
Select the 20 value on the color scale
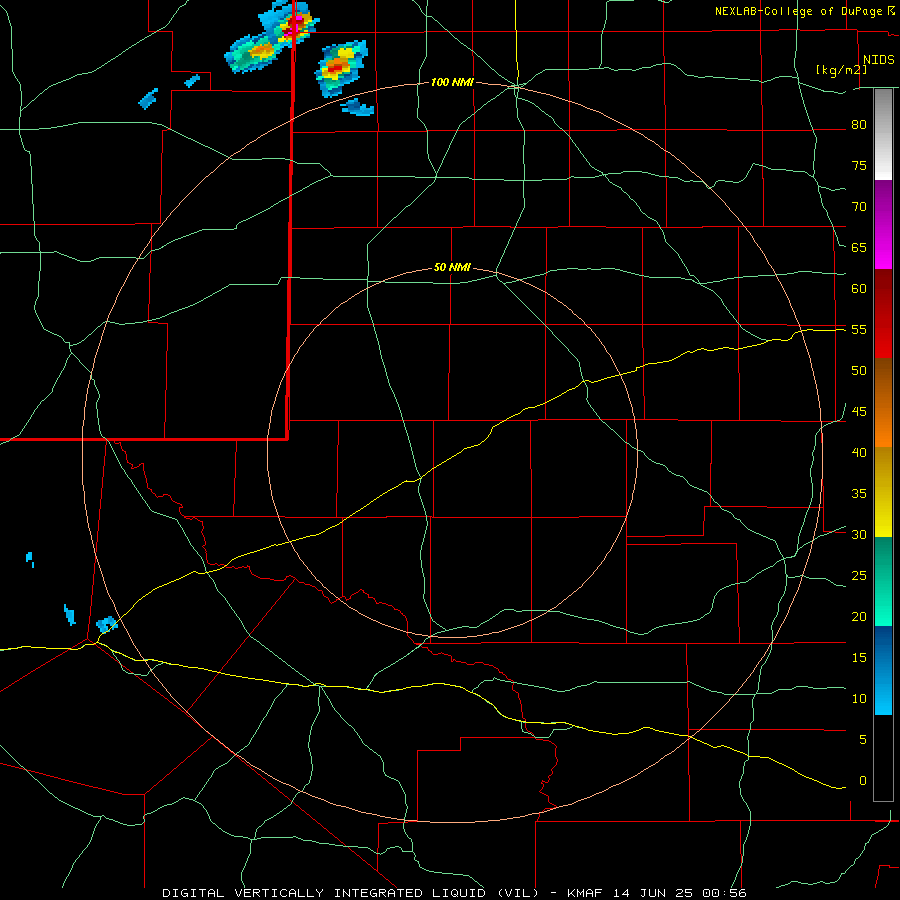(x=859, y=617)
